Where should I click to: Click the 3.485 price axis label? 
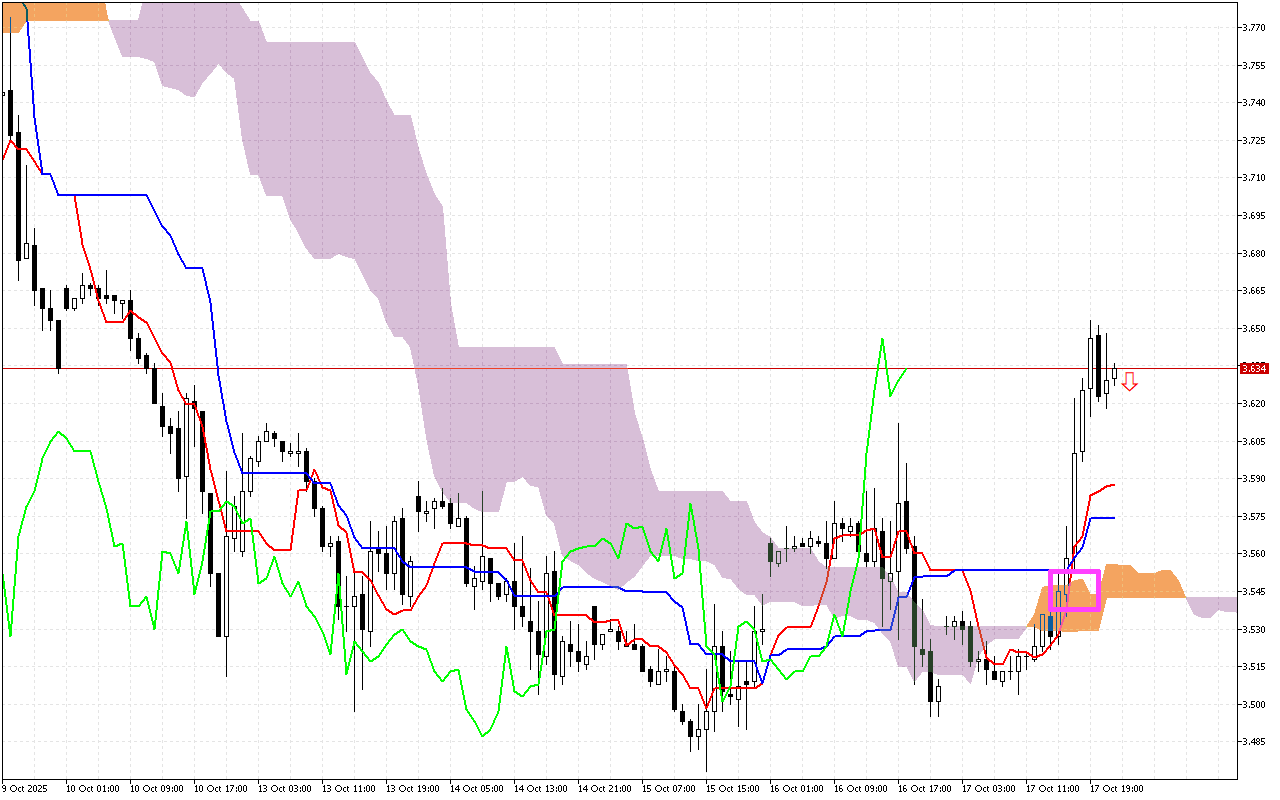pyautogui.click(x=1254, y=742)
